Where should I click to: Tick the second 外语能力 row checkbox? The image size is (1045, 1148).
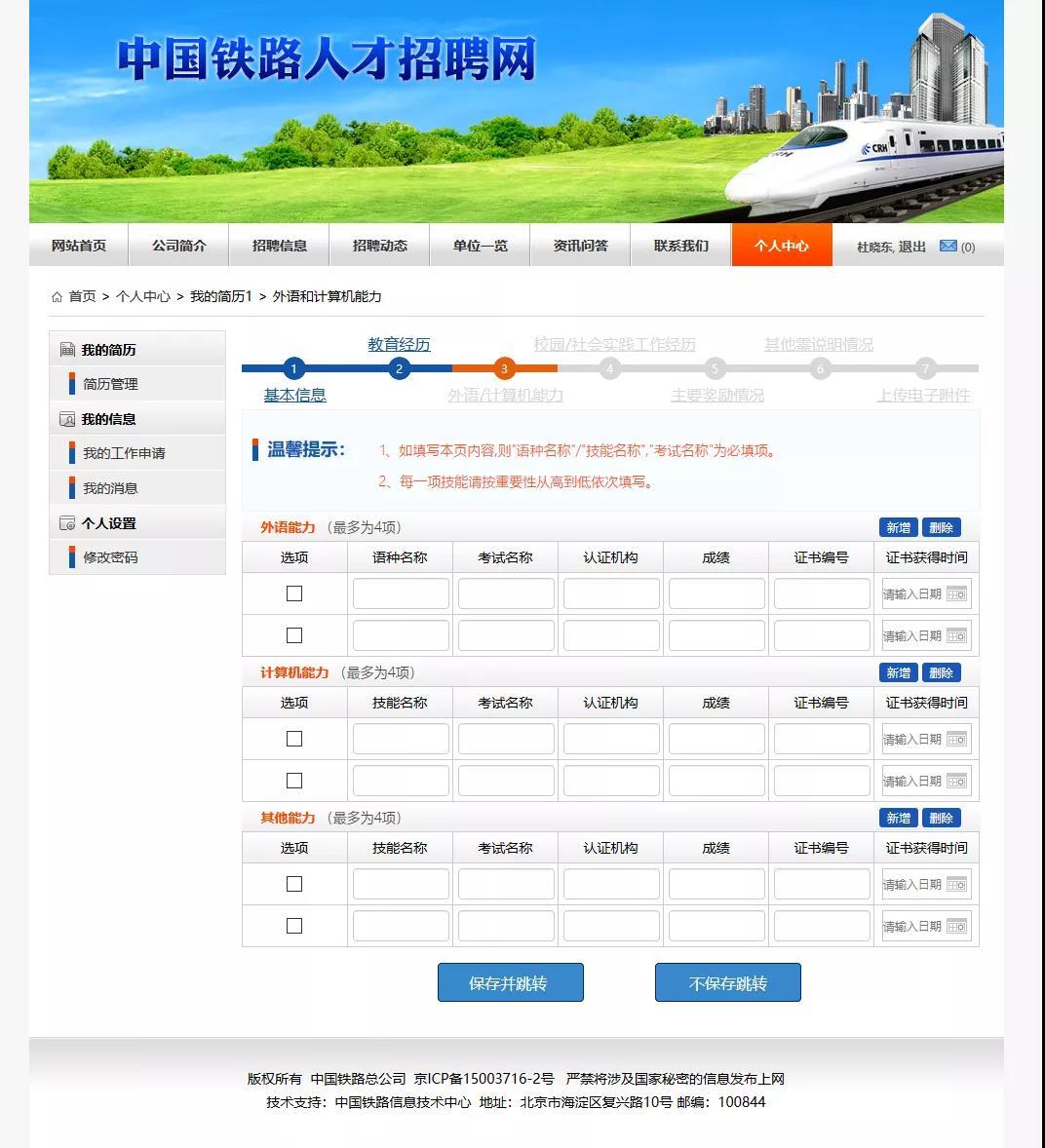point(294,634)
